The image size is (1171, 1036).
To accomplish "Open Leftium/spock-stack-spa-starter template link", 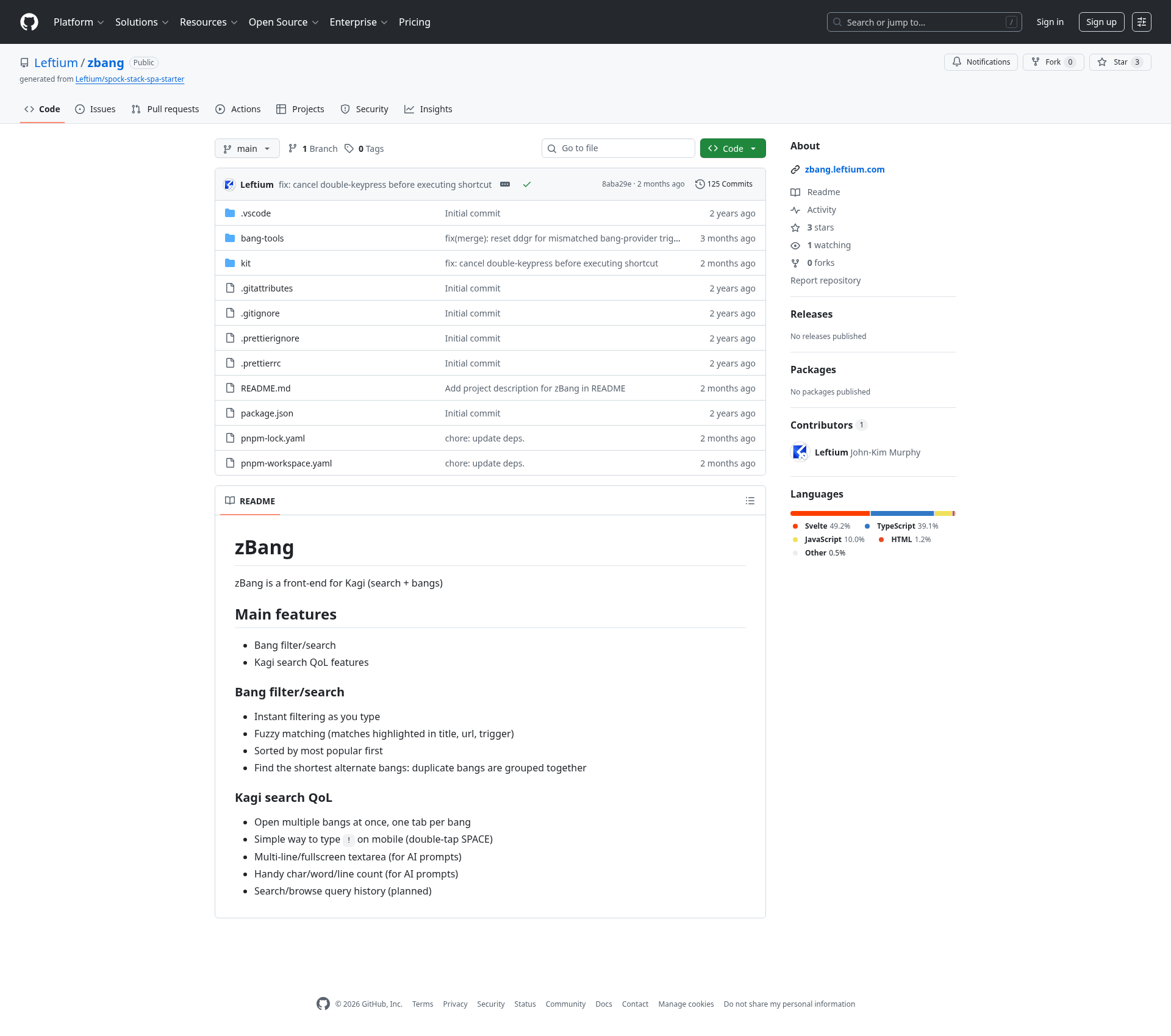I will click(x=130, y=79).
